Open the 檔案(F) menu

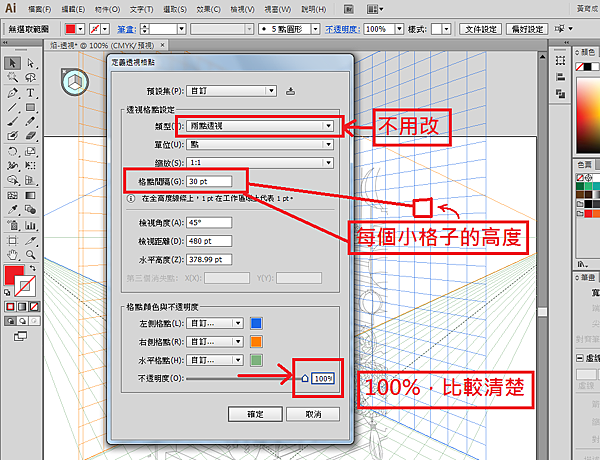click(39, 9)
